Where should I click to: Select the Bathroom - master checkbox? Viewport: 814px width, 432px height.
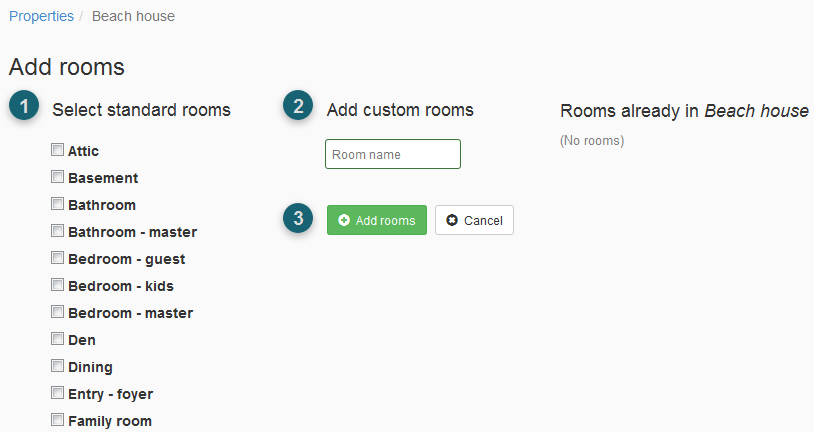pyautogui.click(x=57, y=231)
